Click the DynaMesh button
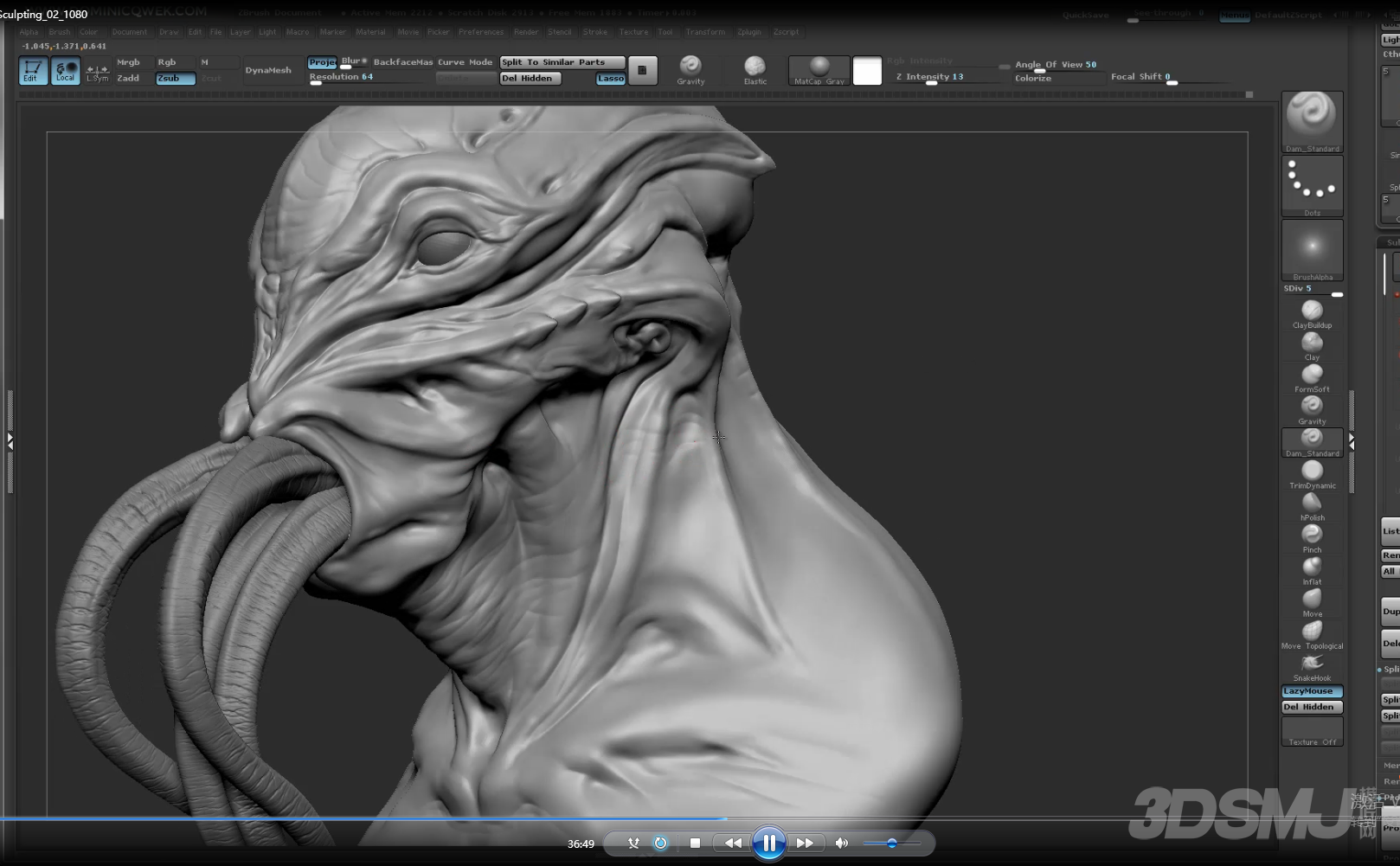1400x866 pixels. [268, 70]
